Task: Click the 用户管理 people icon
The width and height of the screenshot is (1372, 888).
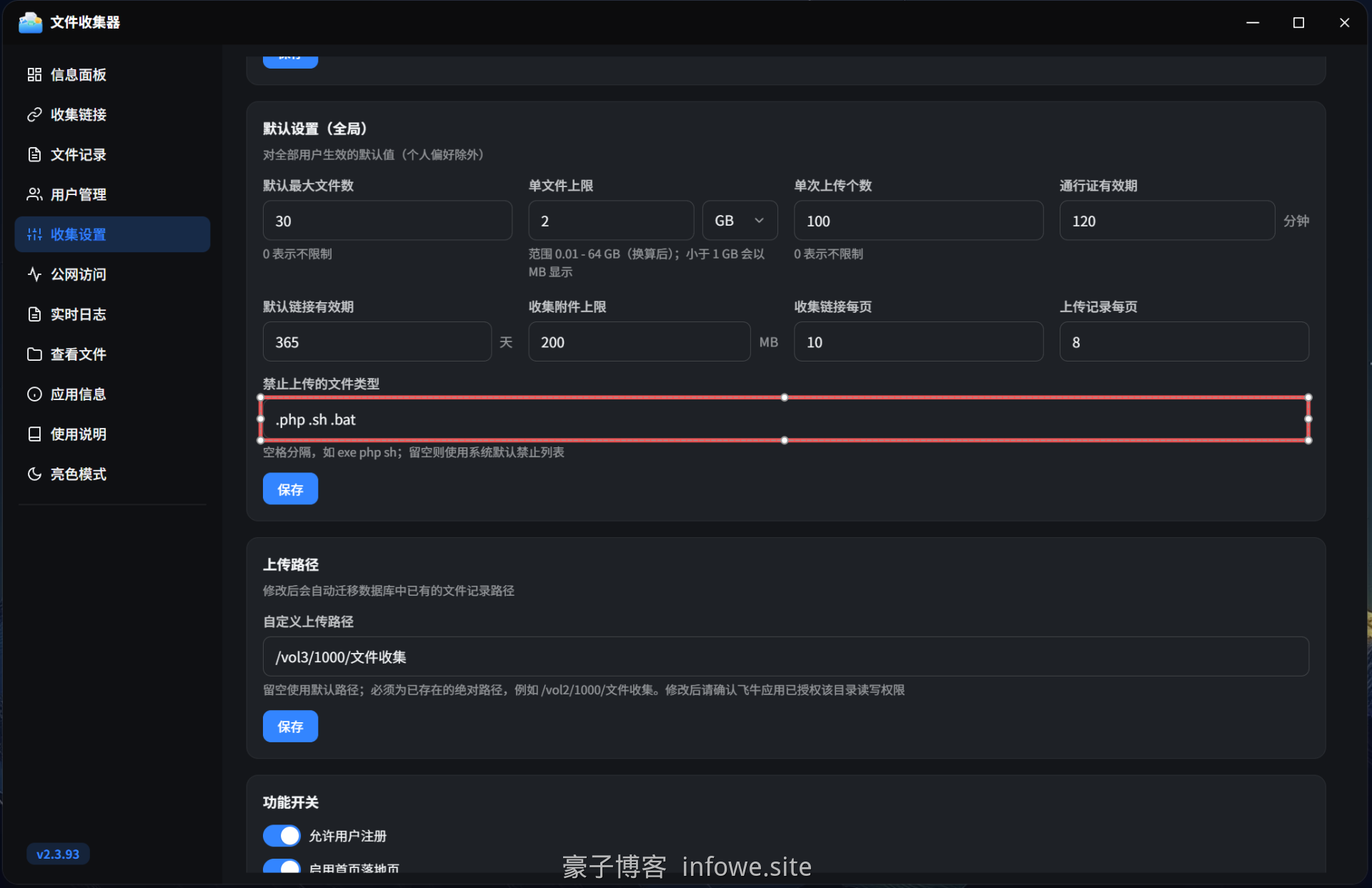Action: pos(34,194)
